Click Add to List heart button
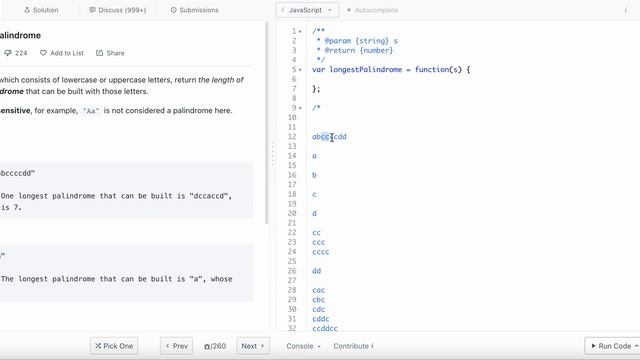This screenshot has width=640, height=360. click(62, 53)
